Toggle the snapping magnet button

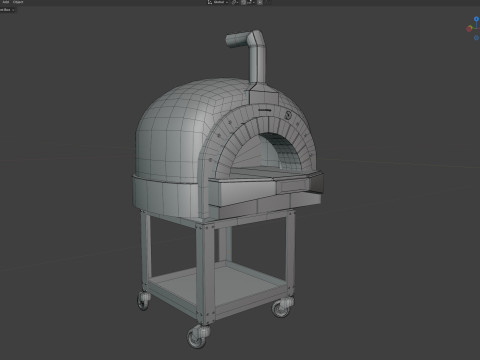click(x=243, y=2)
